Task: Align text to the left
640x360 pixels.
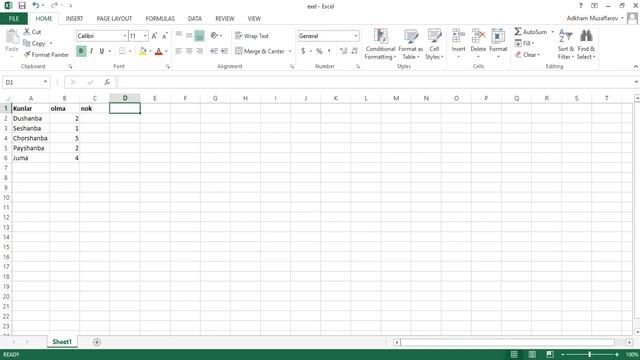Action: (x=179, y=51)
